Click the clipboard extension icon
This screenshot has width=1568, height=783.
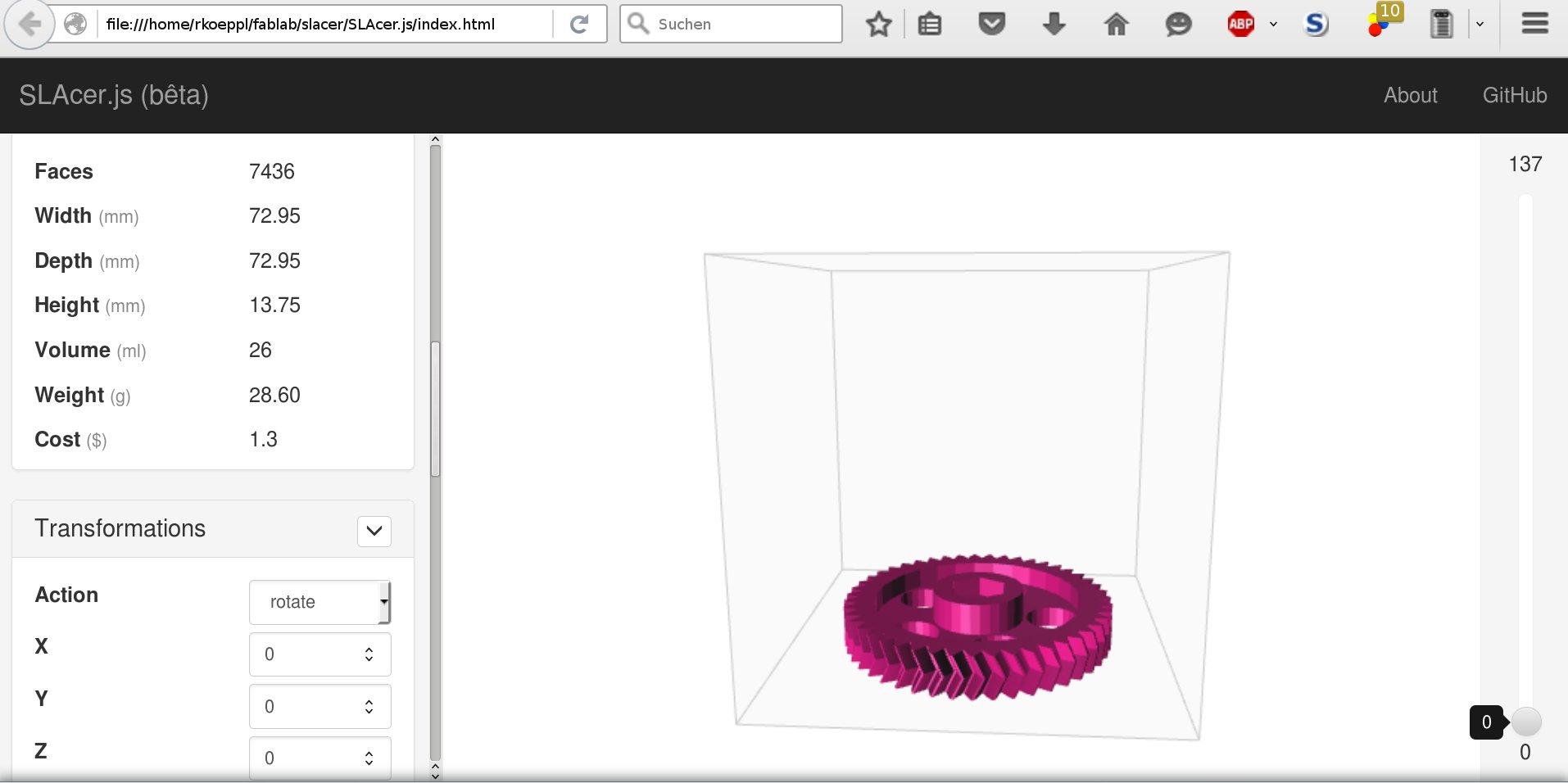tap(1441, 25)
